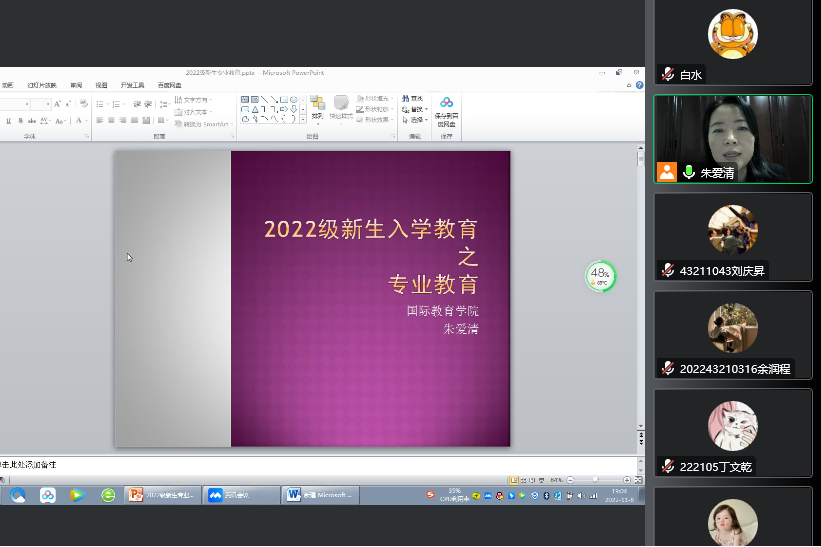Viewport: 821px width, 547px height.
Task: Open the green browser icon in taskbar
Action: (108, 495)
